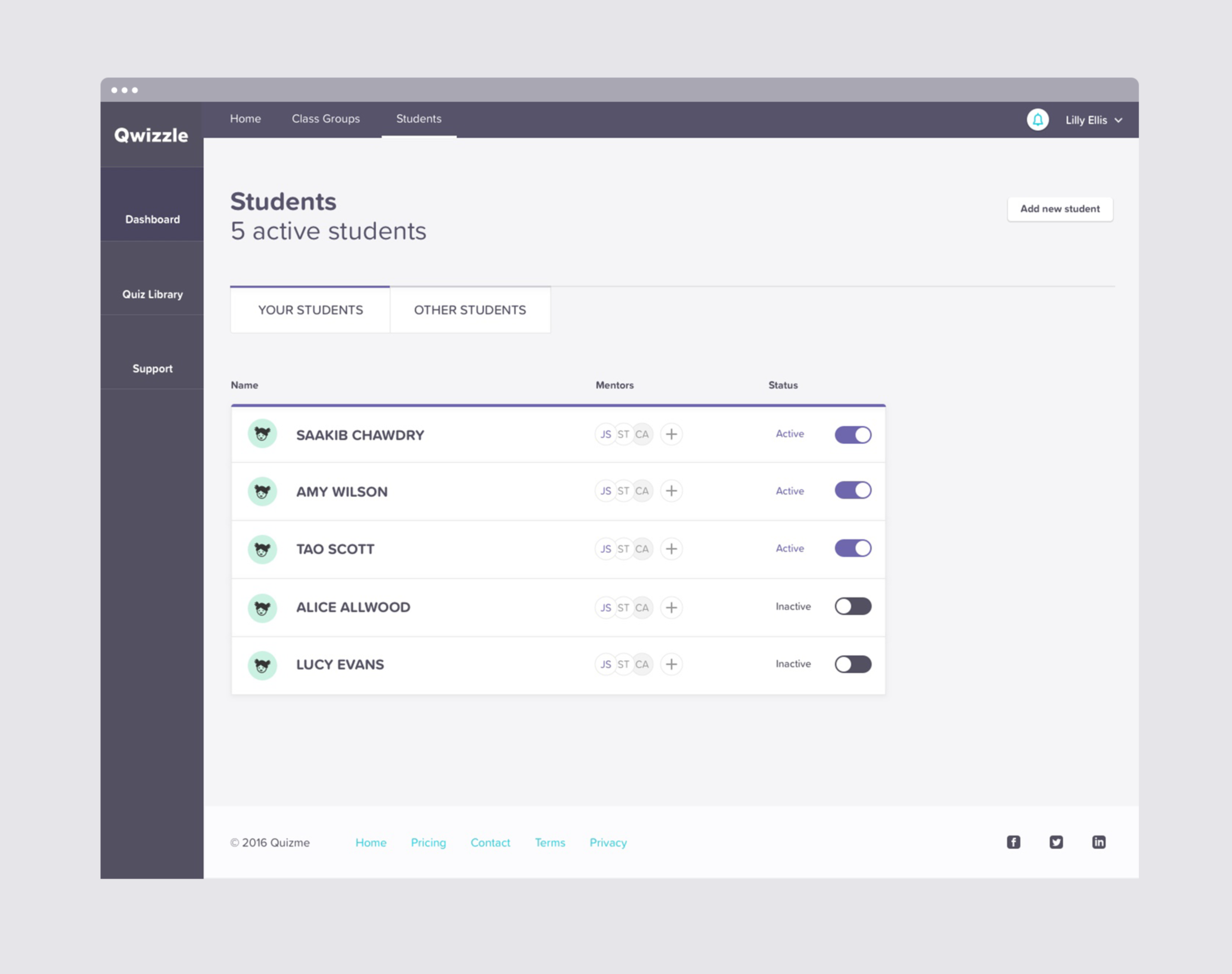Switch to the Other Students tab
Screen dimensions: 1232x974
pos(470,310)
